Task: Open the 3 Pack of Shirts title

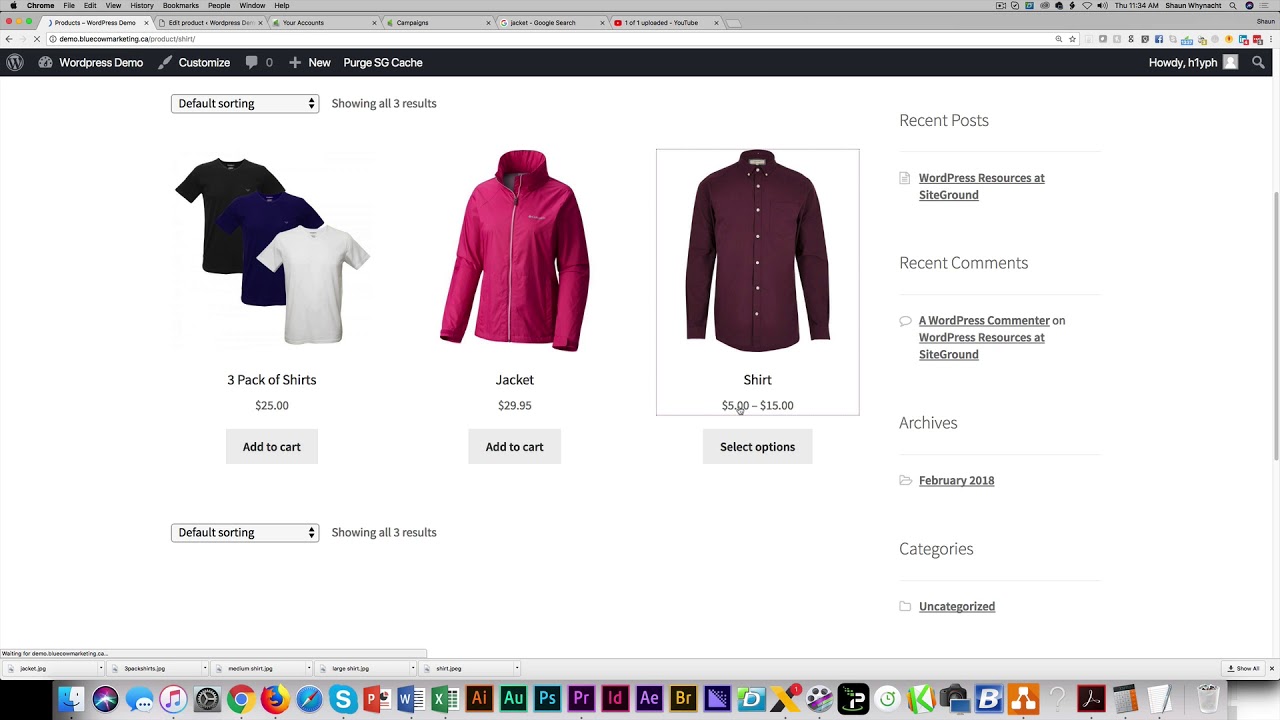Action: click(272, 380)
